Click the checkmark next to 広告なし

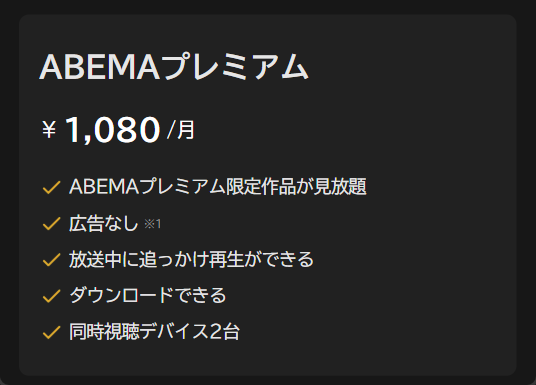51,224
